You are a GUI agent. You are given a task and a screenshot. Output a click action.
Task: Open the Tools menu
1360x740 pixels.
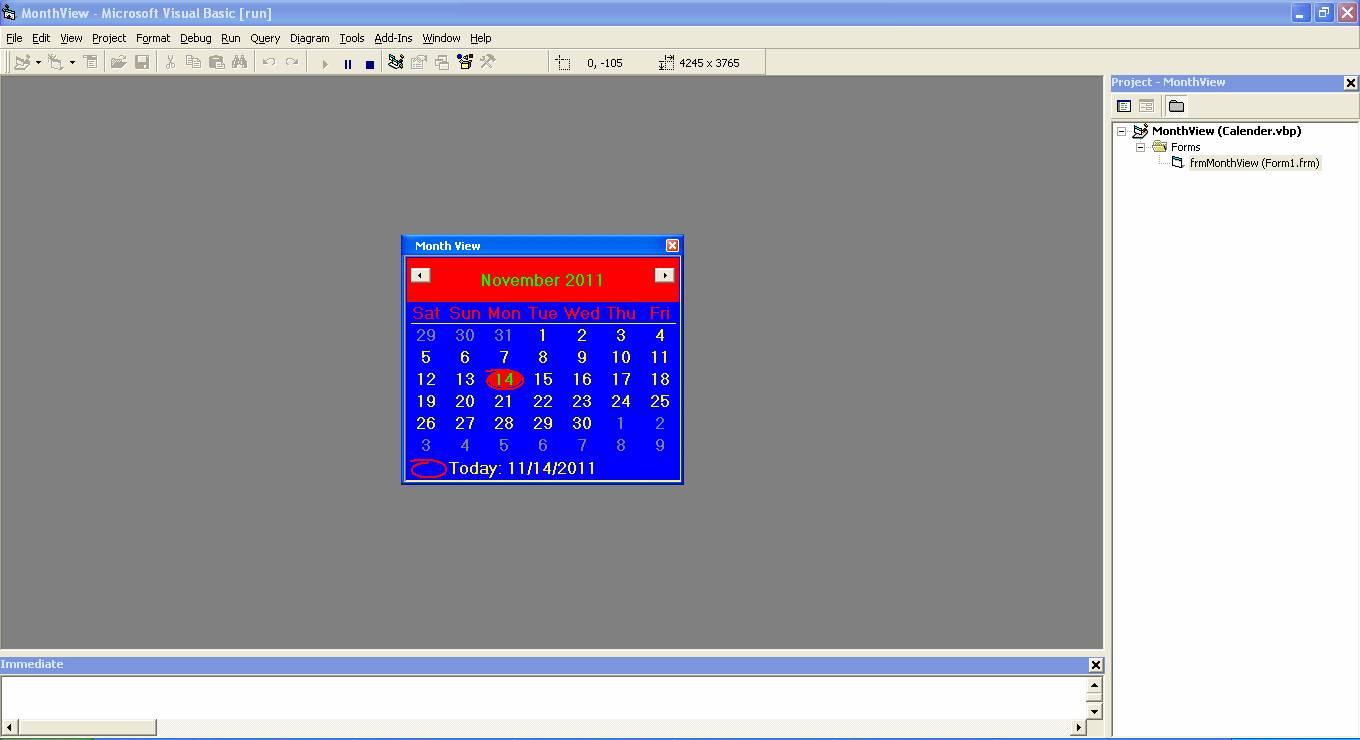coord(351,38)
